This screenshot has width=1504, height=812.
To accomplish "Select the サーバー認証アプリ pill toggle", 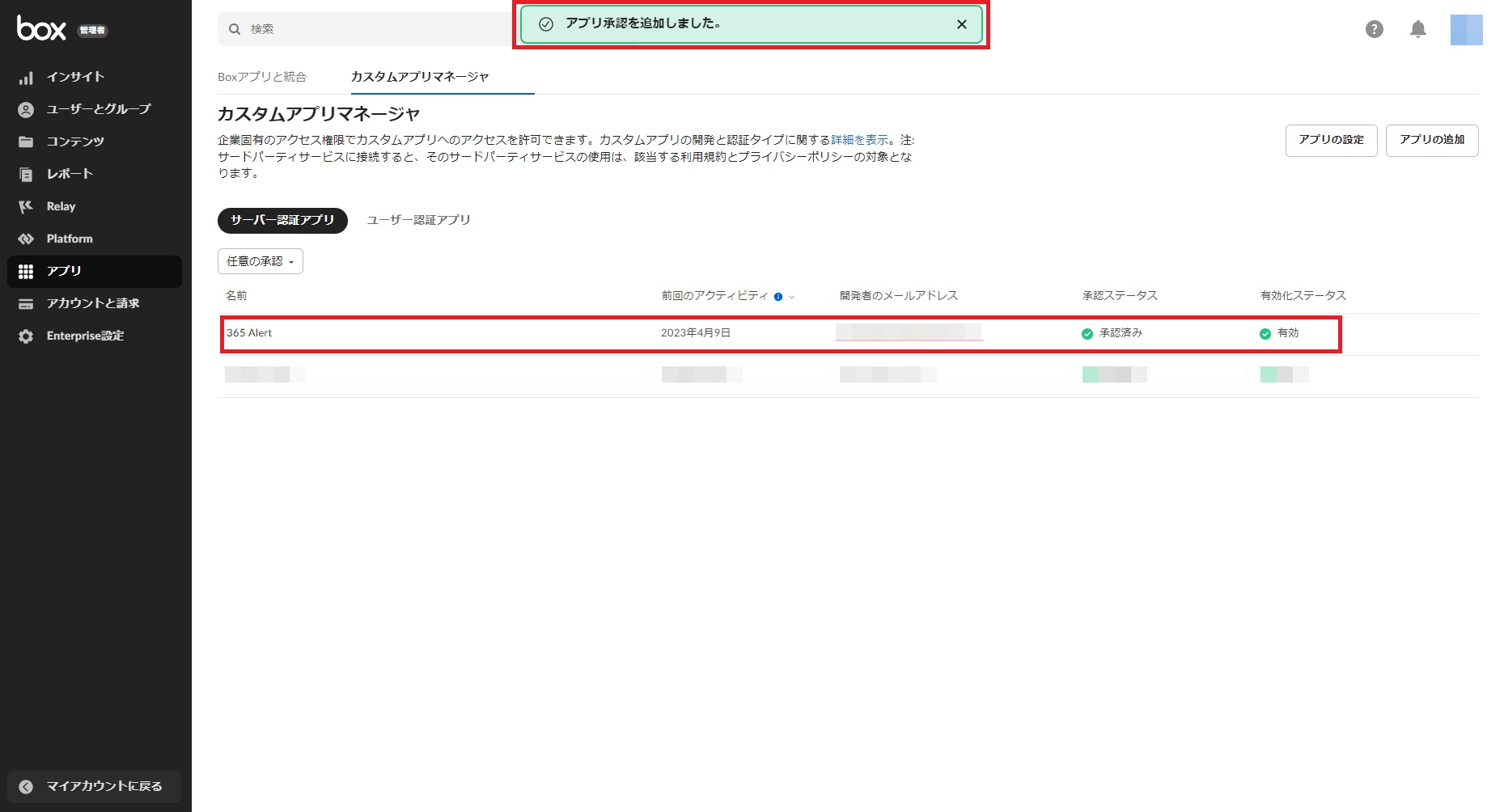I will click(x=282, y=220).
